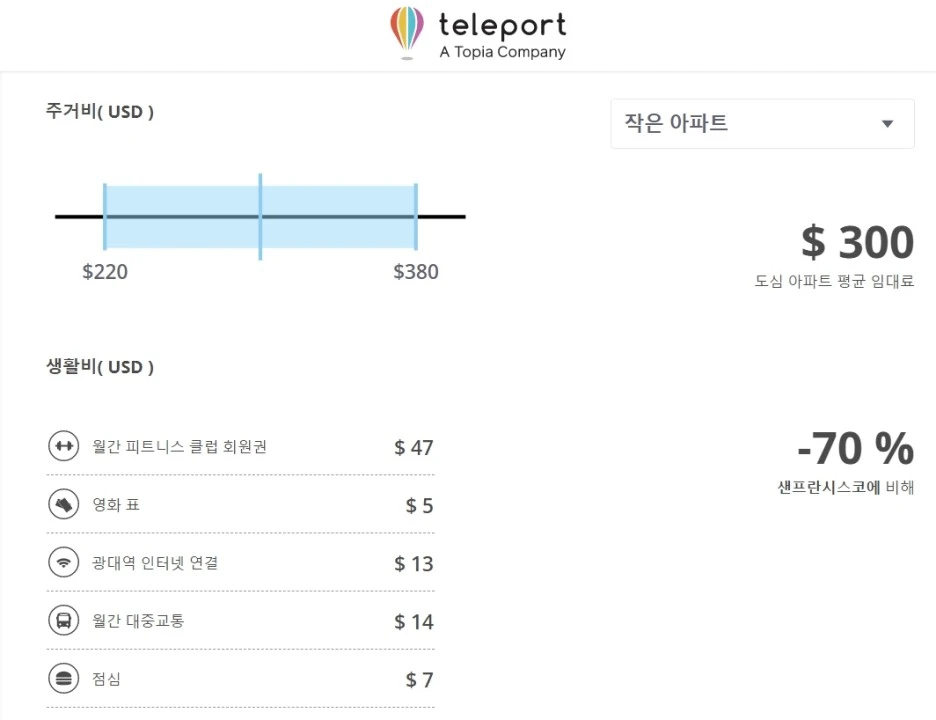Screen dimensions: 936x720
Task: Click the dropdown arrow next to 작은 아파트
Action: coord(887,124)
